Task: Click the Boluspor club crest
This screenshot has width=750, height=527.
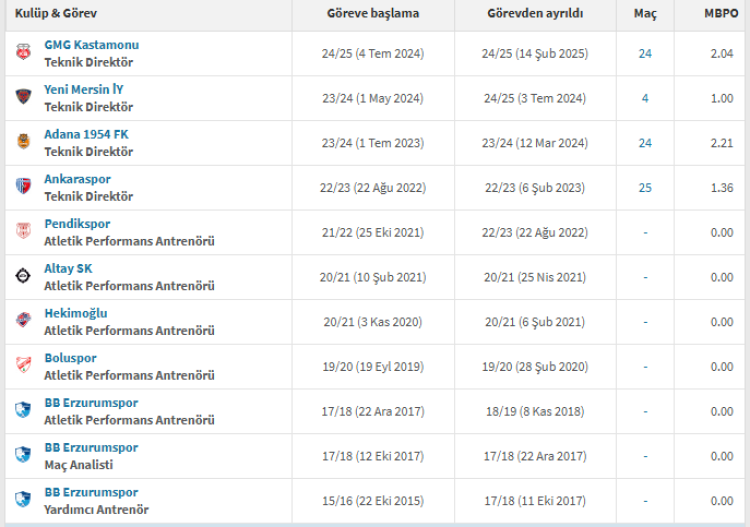Action: (x=23, y=366)
